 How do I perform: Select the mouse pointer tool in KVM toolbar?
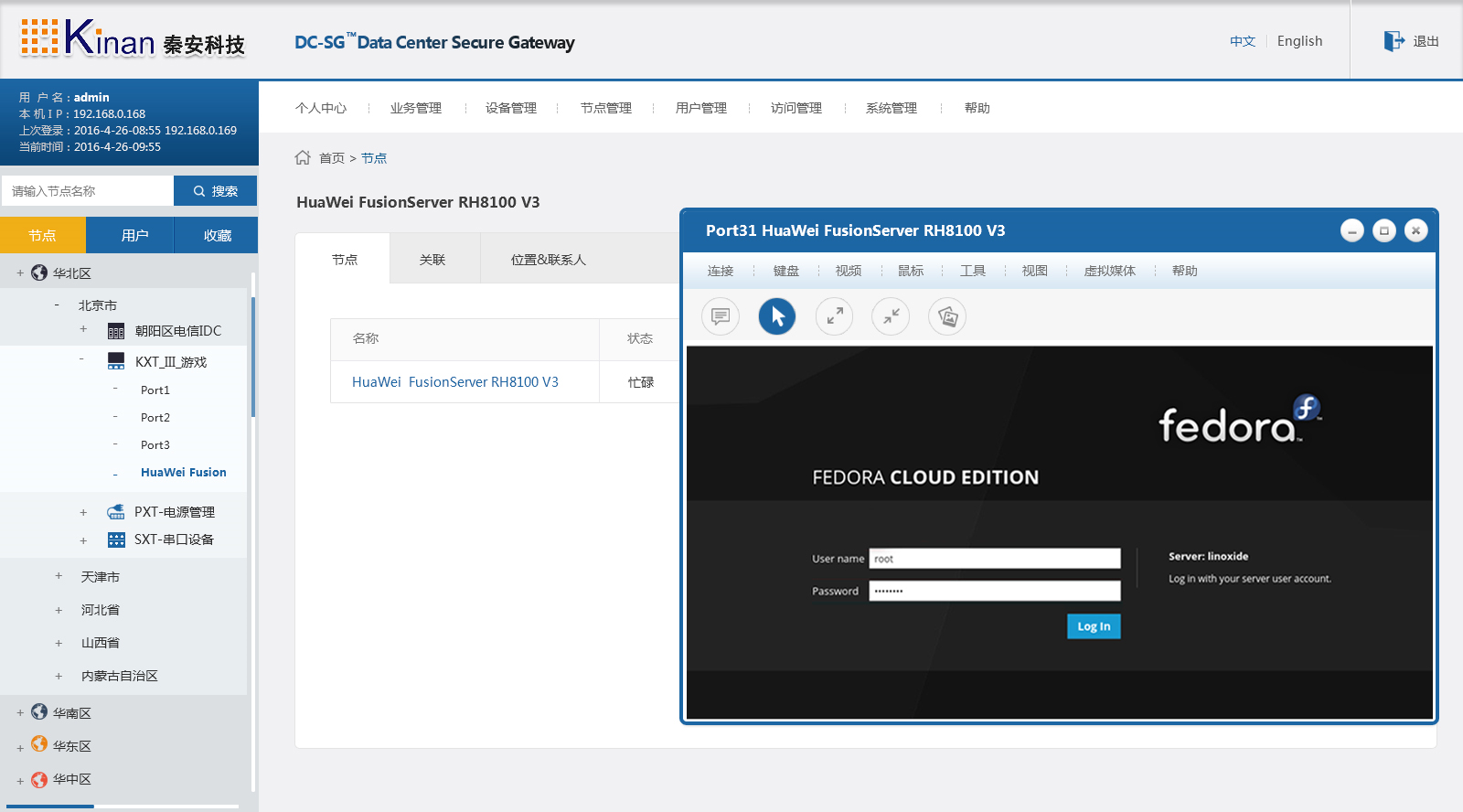777,316
